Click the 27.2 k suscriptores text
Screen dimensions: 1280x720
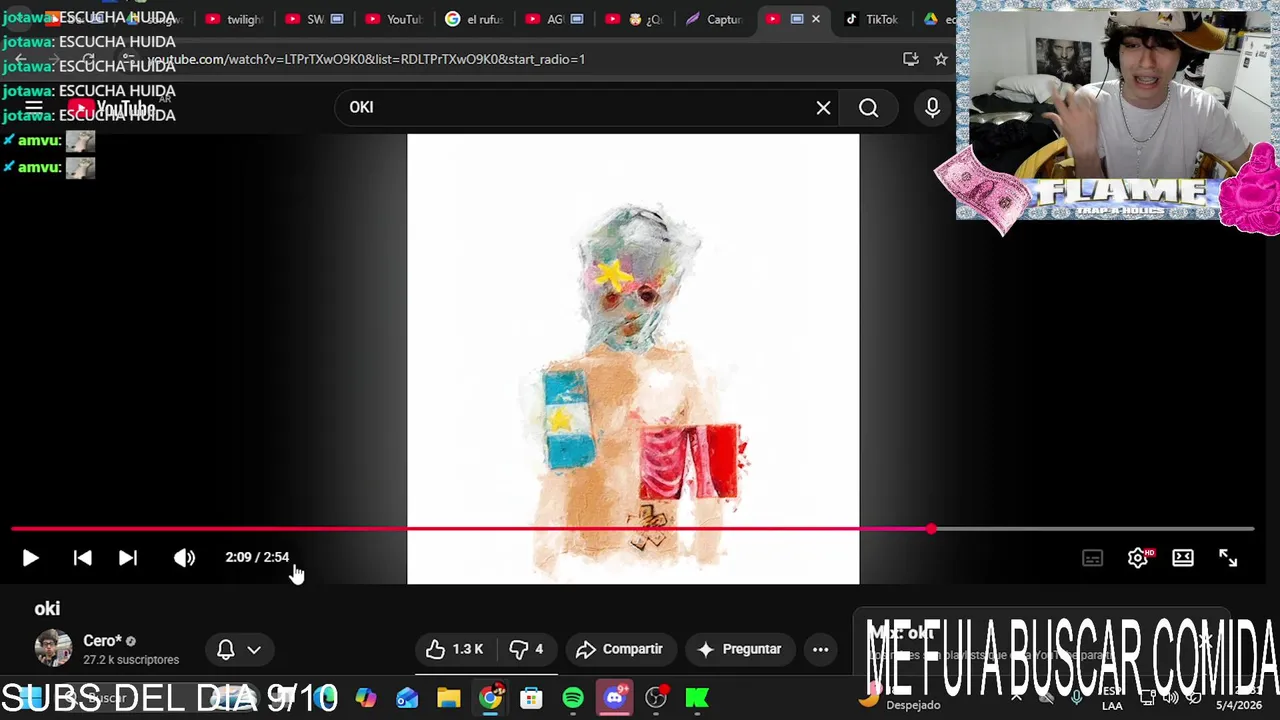click(131, 660)
